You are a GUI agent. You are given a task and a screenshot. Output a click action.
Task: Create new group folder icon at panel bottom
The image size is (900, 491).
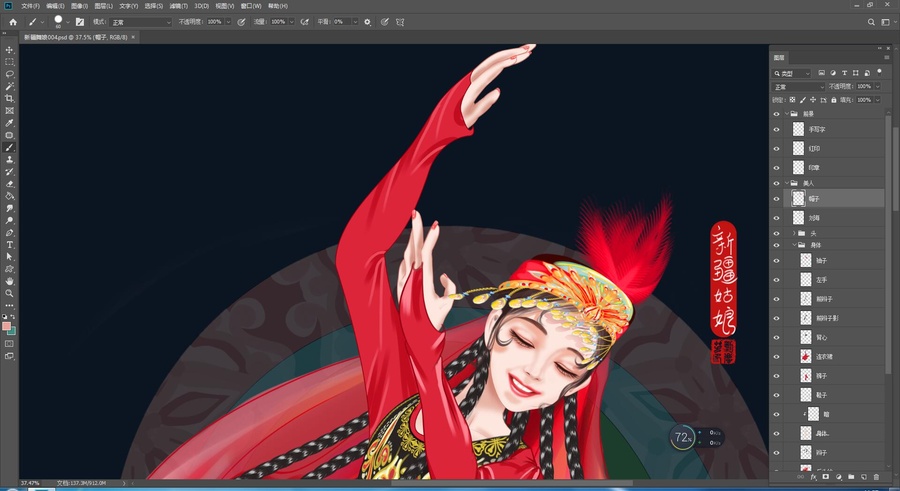pyautogui.click(x=851, y=477)
